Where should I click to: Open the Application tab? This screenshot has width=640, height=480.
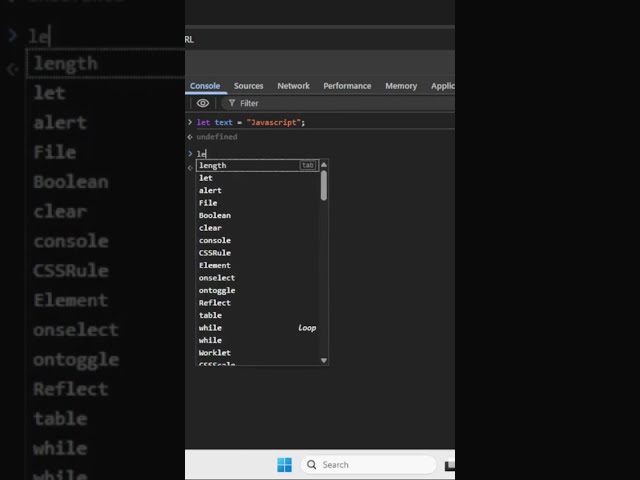click(x=442, y=86)
